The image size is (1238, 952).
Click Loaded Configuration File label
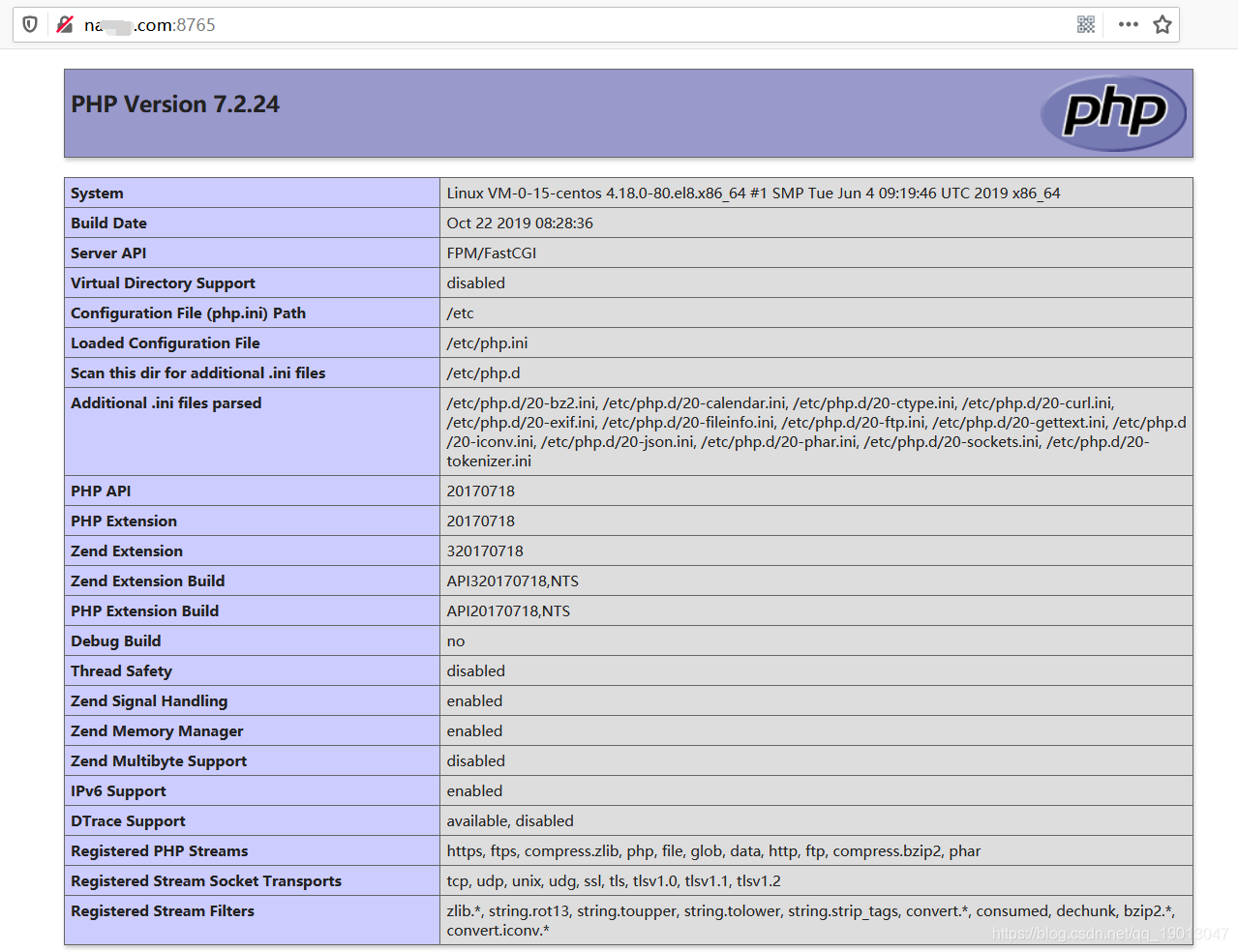click(166, 343)
